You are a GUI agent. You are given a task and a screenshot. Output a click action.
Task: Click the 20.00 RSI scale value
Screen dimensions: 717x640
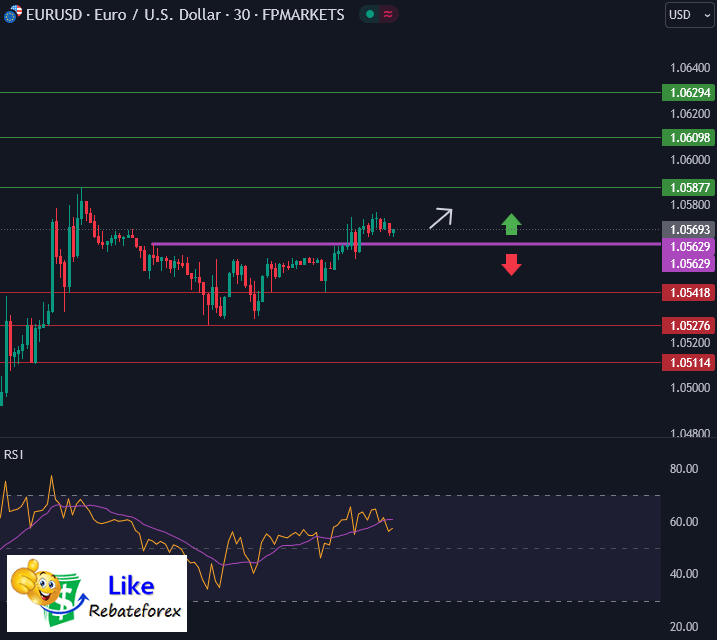point(684,627)
